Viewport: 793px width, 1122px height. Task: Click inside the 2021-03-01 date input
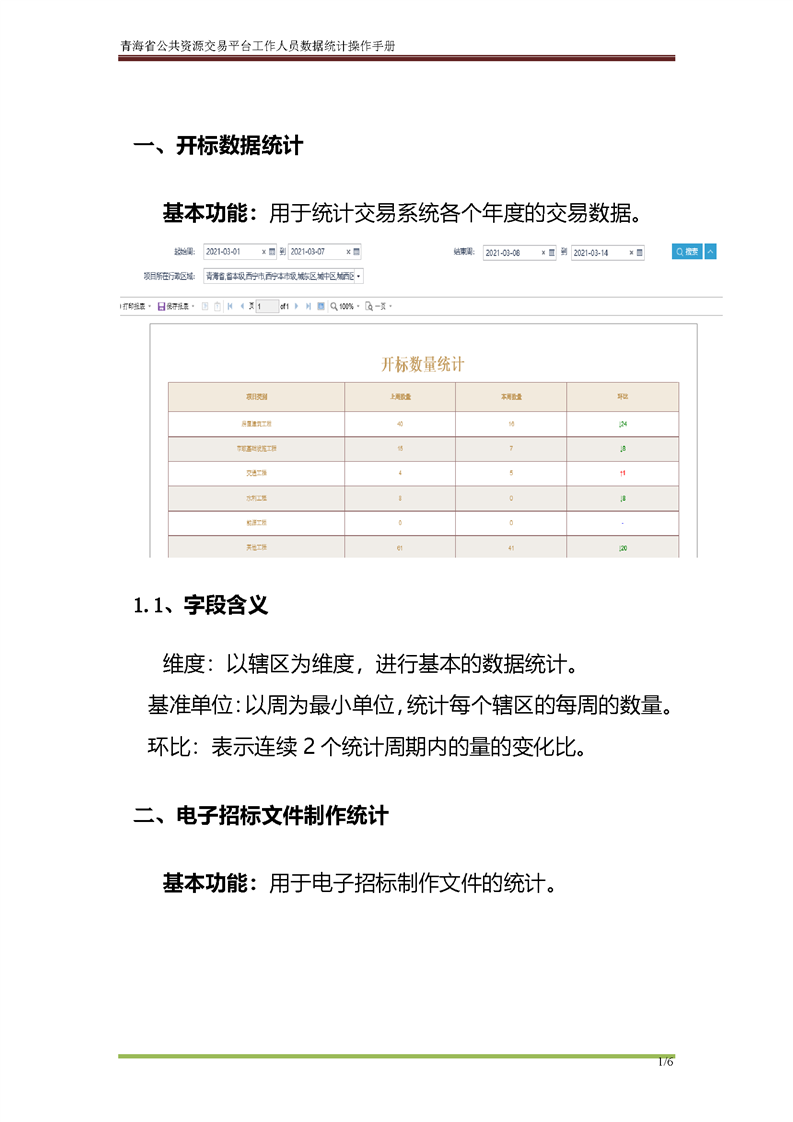231,252
